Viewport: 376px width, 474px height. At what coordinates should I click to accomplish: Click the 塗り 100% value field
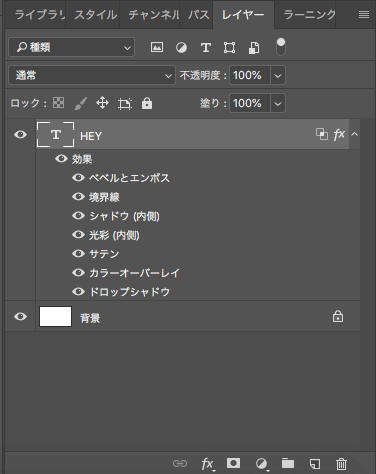250,103
